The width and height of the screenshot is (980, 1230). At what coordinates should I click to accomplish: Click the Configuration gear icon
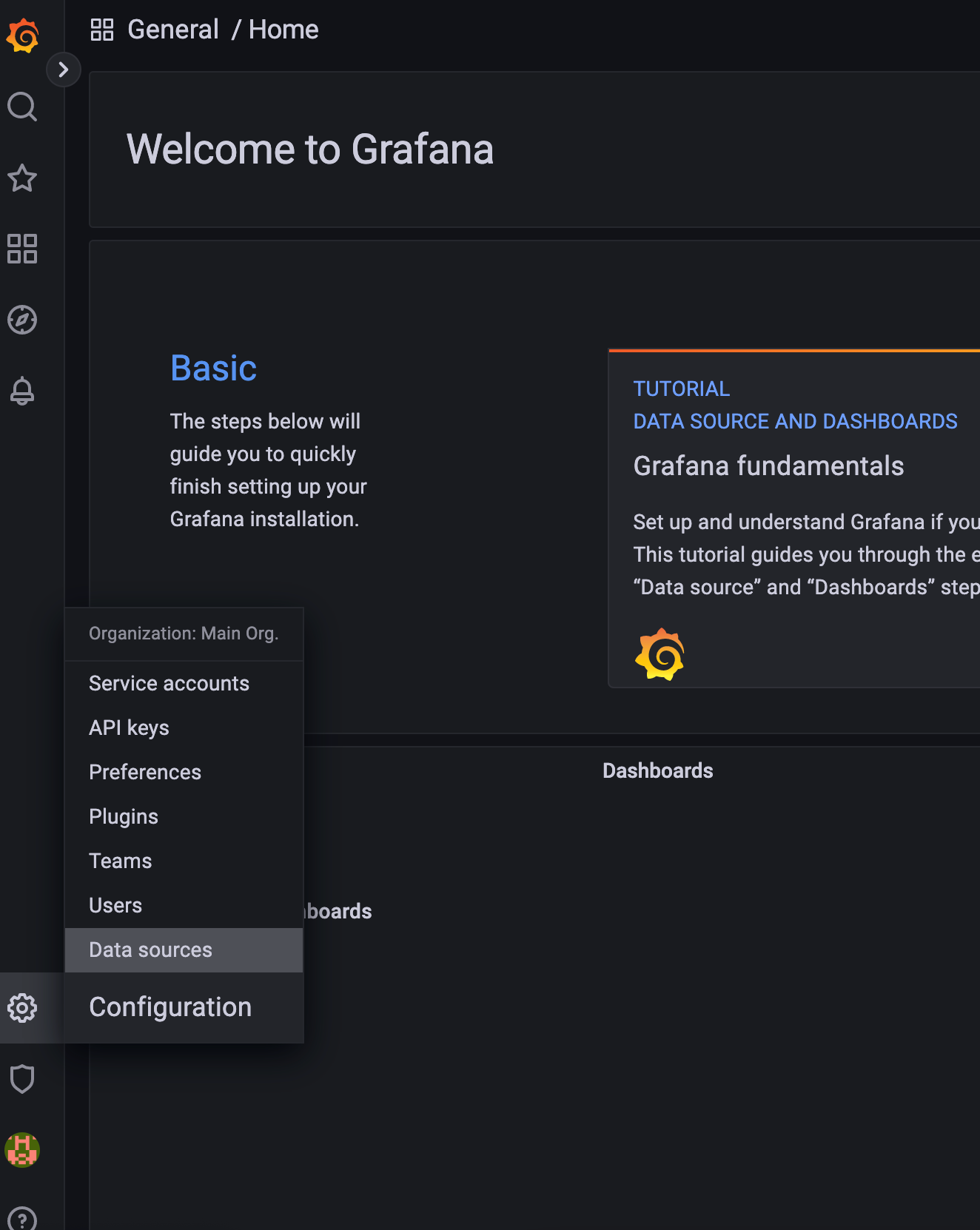[22, 1008]
